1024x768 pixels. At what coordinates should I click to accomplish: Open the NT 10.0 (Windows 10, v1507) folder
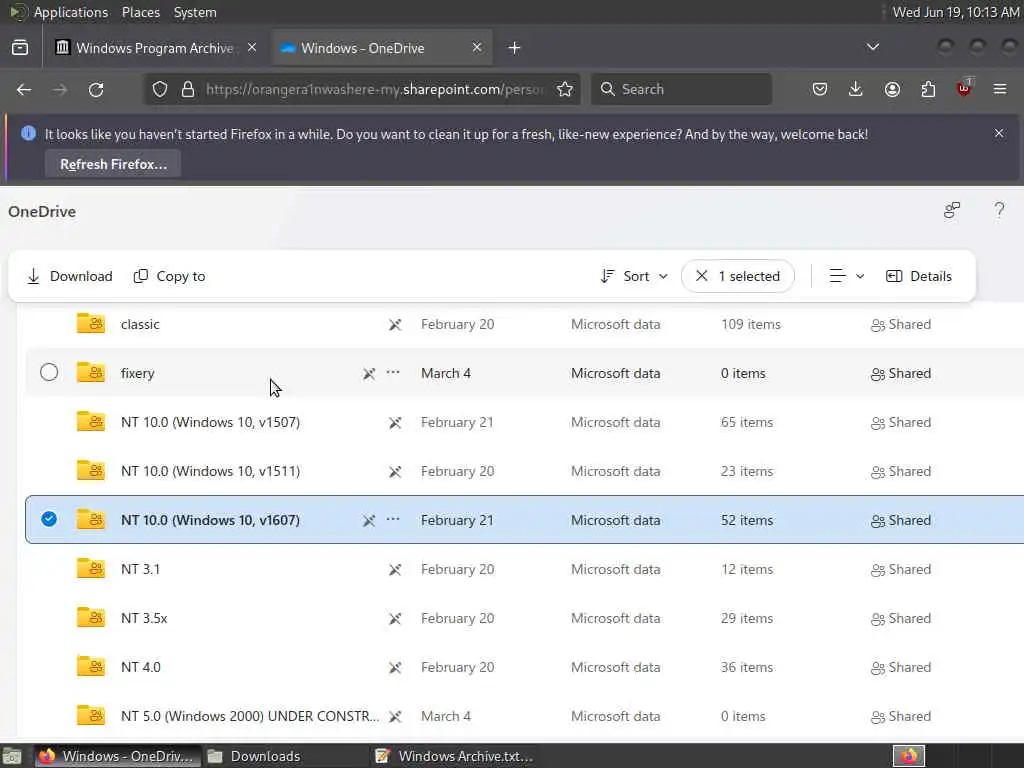click(210, 423)
